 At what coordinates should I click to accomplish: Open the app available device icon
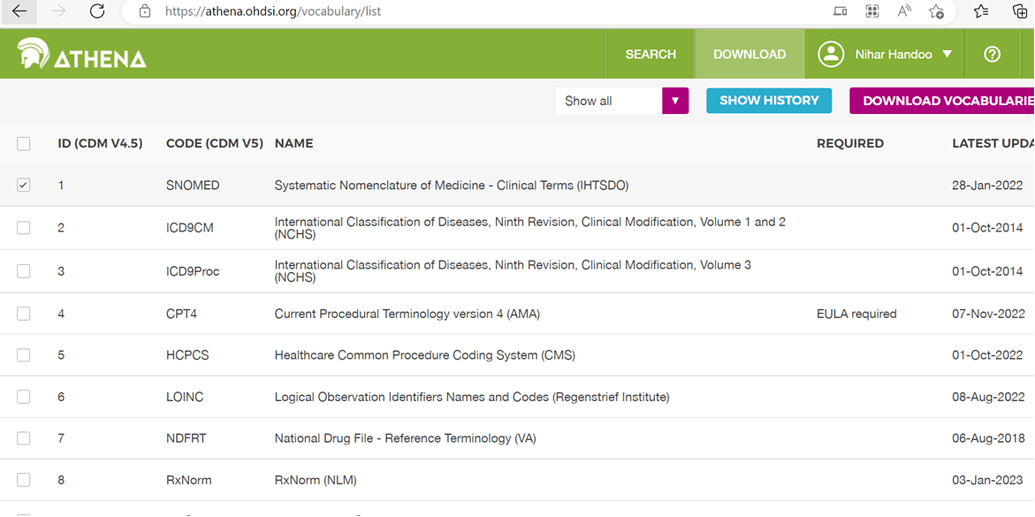pos(840,11)
